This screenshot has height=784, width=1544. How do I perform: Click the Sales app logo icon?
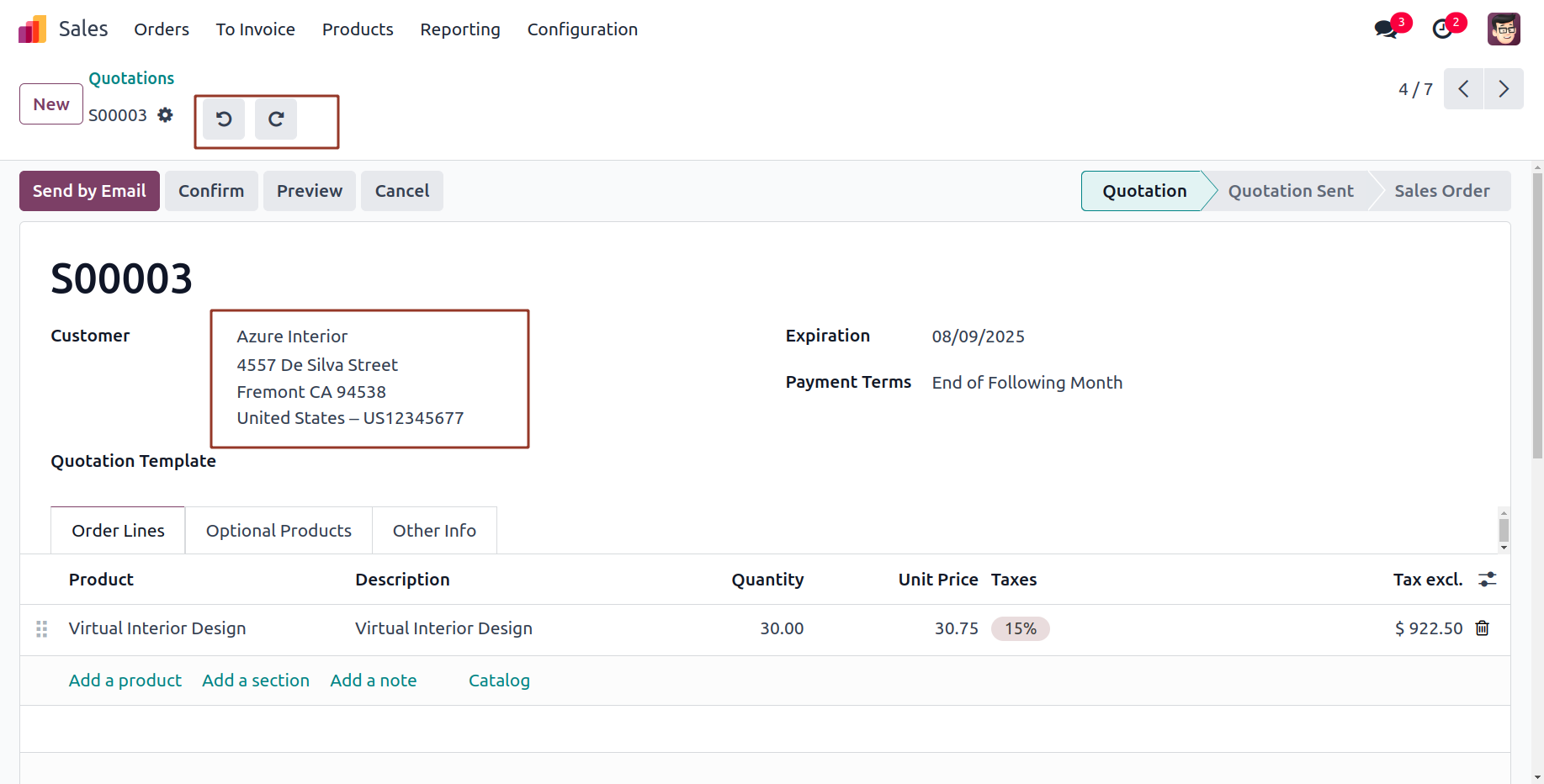pyautogui.click(x=32, y=29)
